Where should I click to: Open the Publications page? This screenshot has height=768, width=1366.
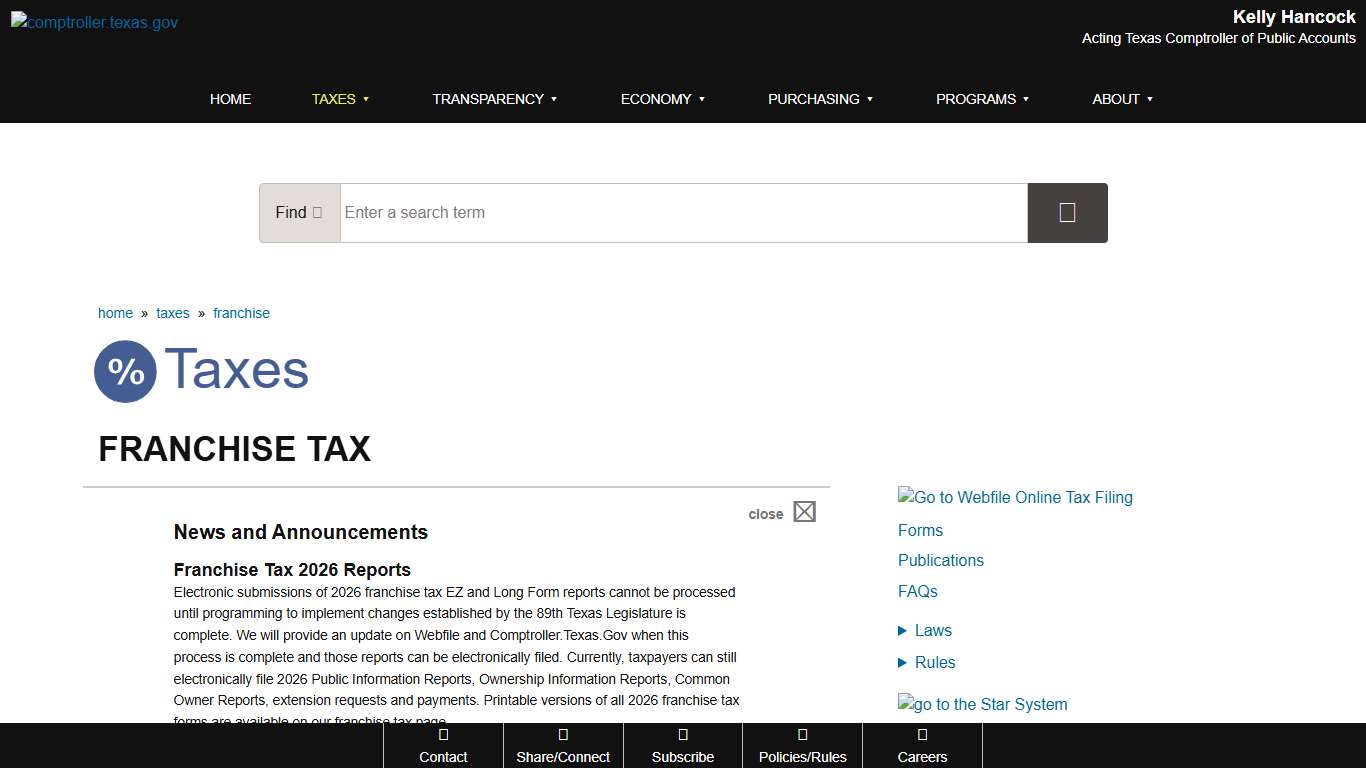click(940, 560)
